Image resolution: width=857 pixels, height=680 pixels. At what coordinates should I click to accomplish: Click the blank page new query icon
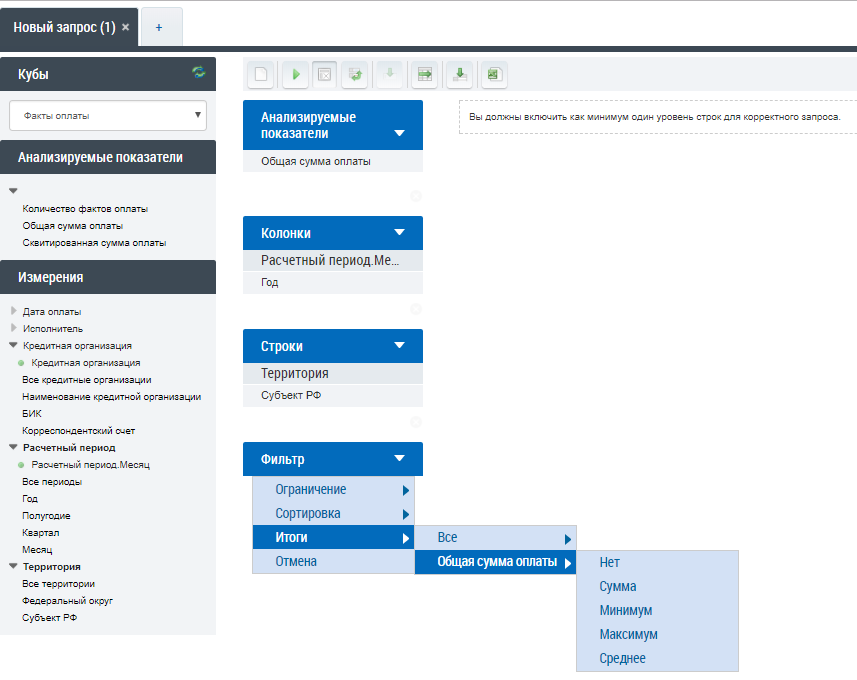pos(261,74)
